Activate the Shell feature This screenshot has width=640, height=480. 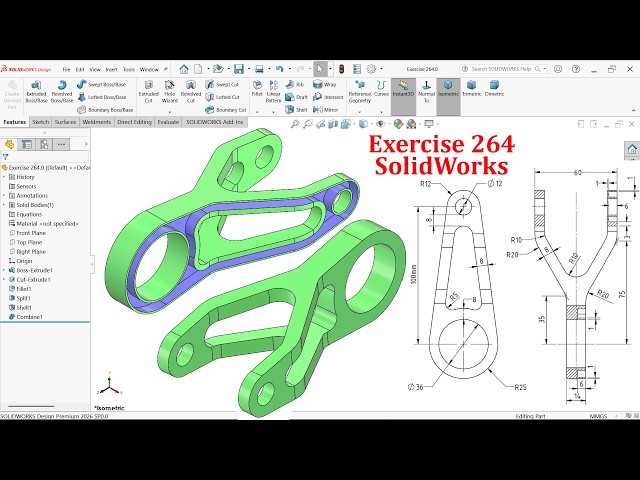click(296, 110)
